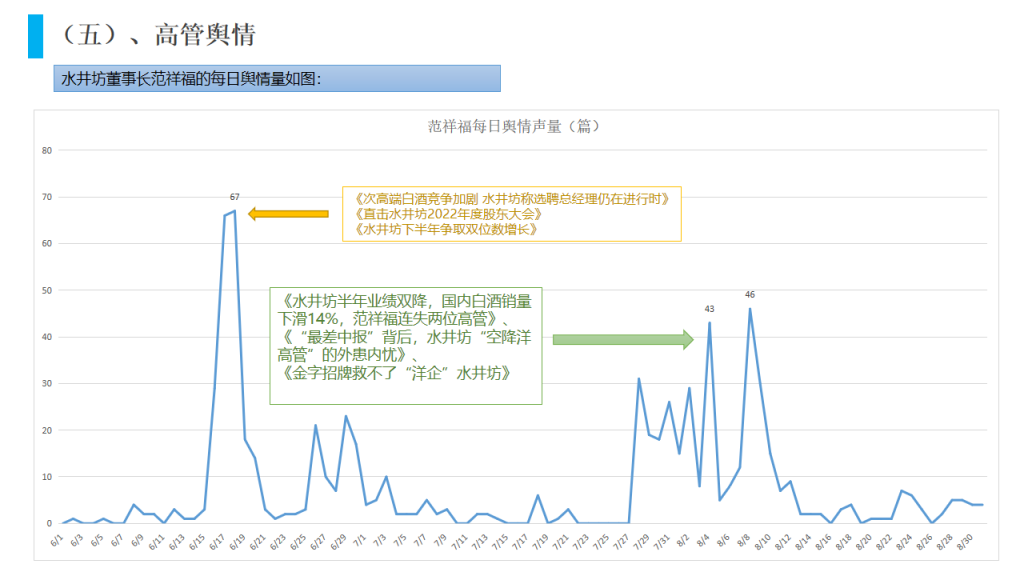The height and width of the screenshot is (576, 1024).
Task: Click the "43" data label on the chart
Action: click(x=709, y=308)
